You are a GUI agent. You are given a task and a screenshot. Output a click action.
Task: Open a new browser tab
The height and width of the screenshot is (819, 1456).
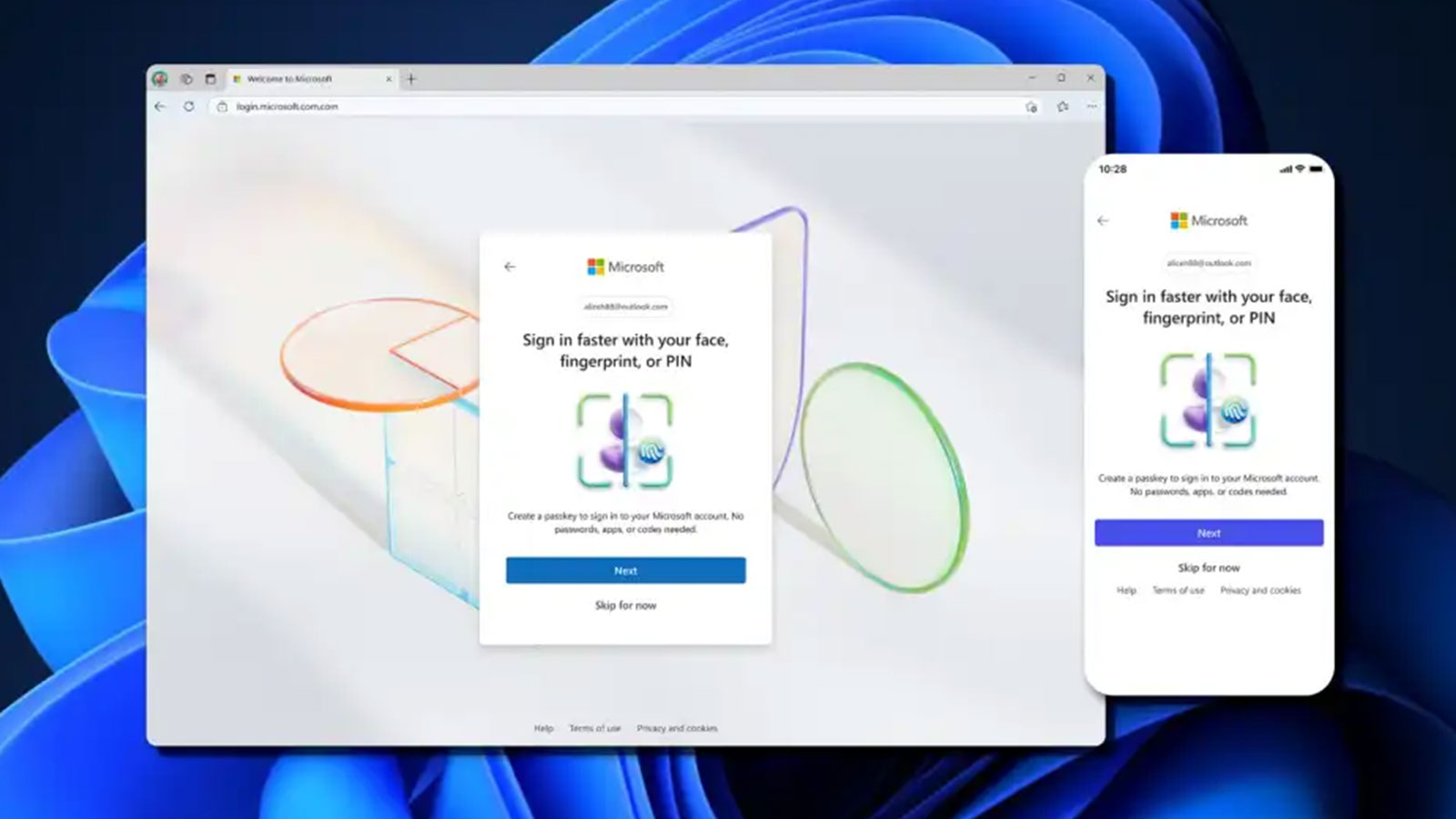[411, 79]
